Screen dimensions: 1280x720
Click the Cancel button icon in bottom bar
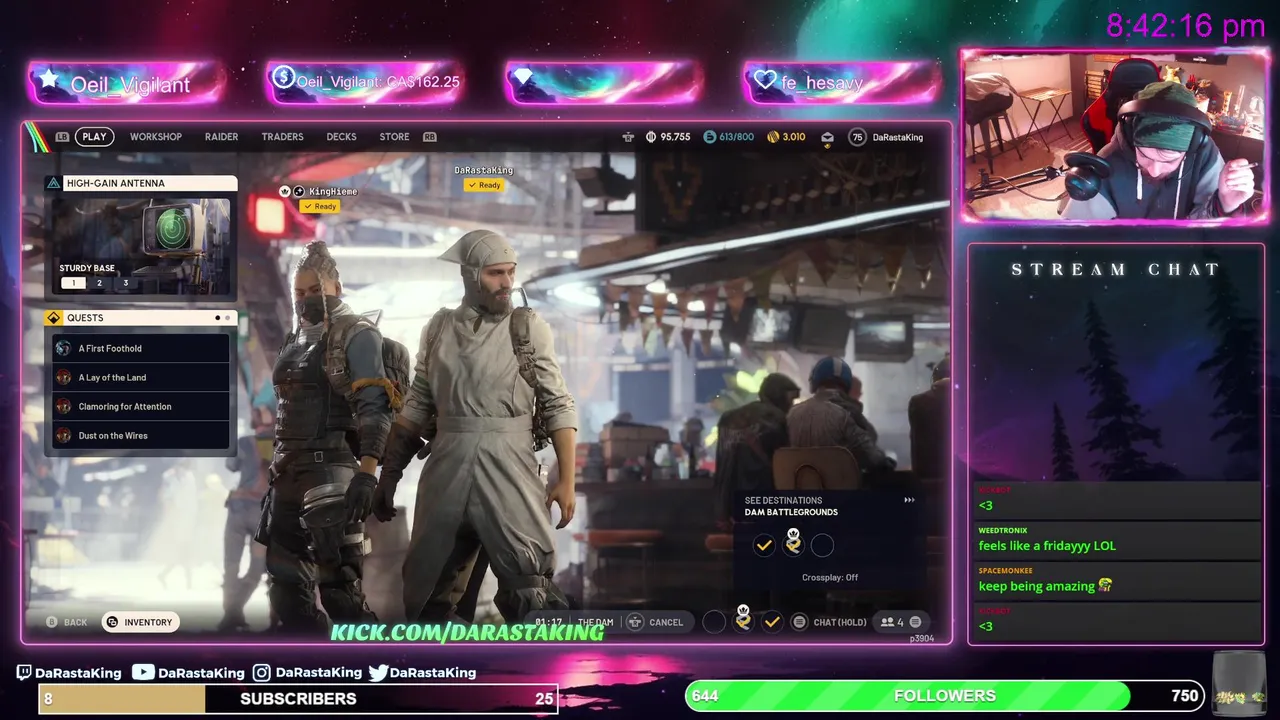(635, 622)
